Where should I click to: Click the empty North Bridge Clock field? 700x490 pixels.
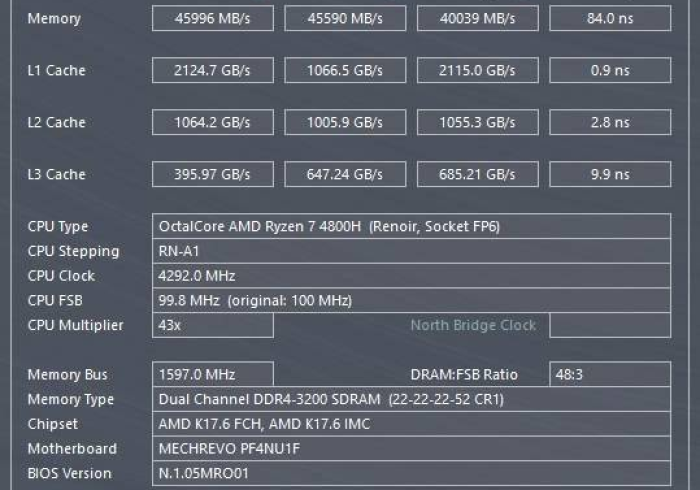pyautogui.click(x=609, y=325)
